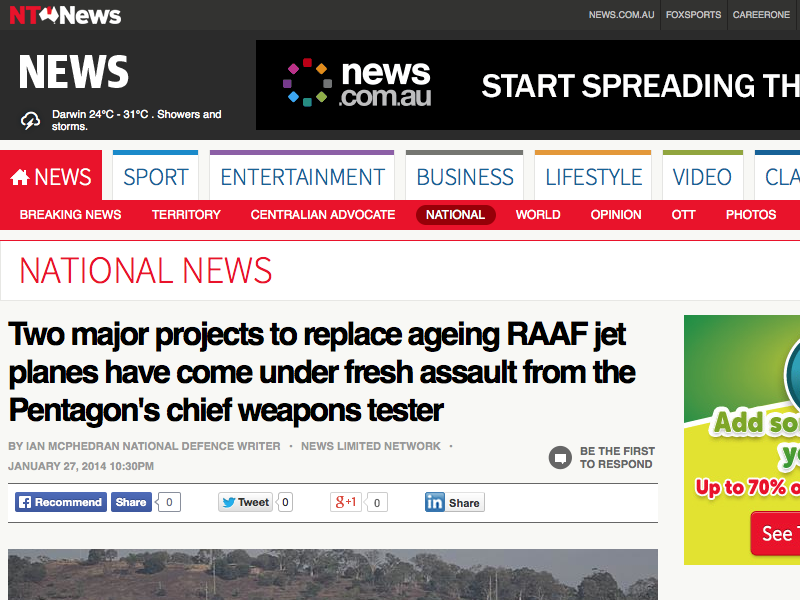Open the SPORT tab
Screen dimensions: 800x600
click(156, 177)
